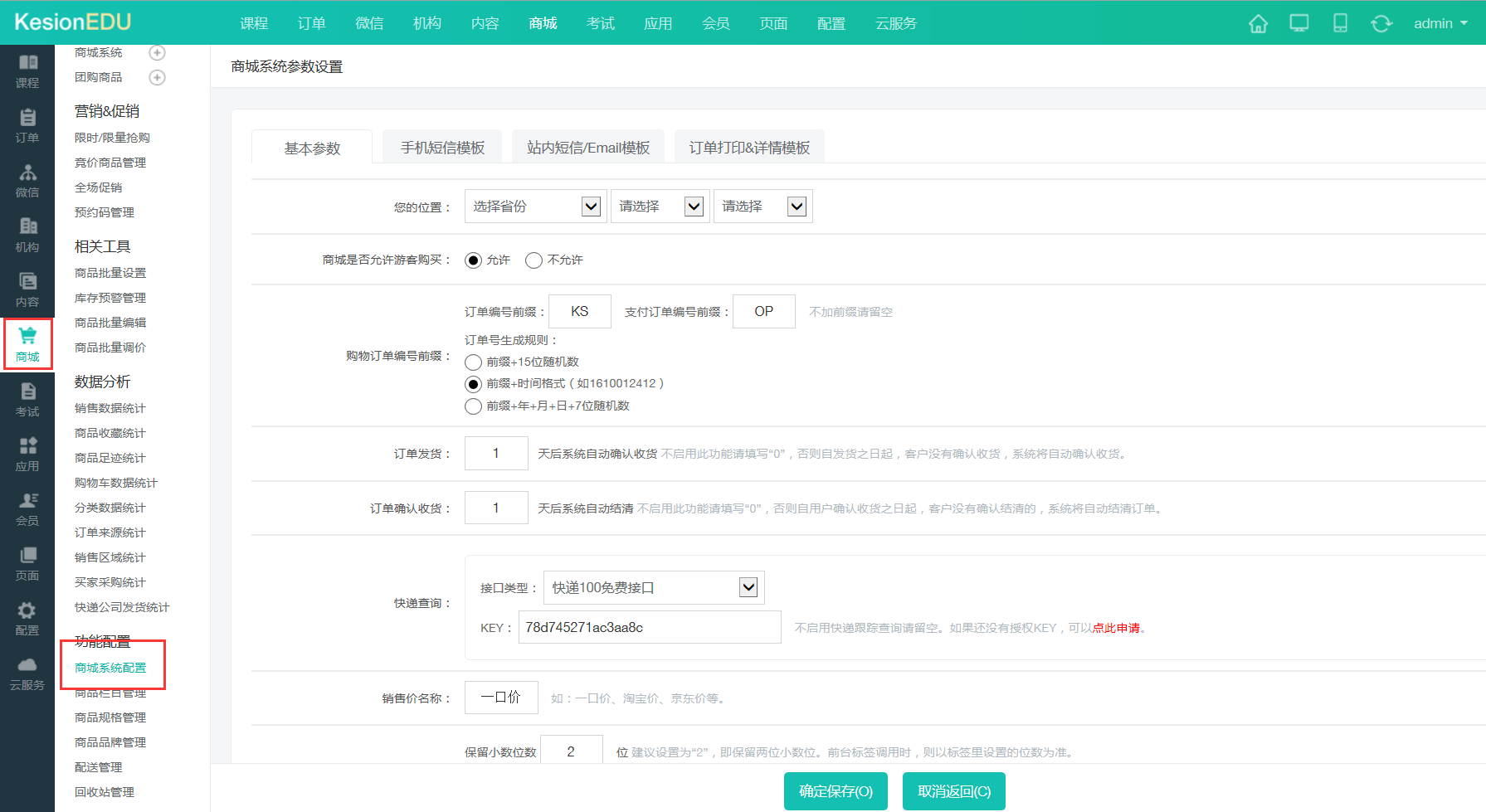This screenshot has width=1486, height=812.
Task: Open the 云服务 cloud sidebar icon
Action: (27, 673)
